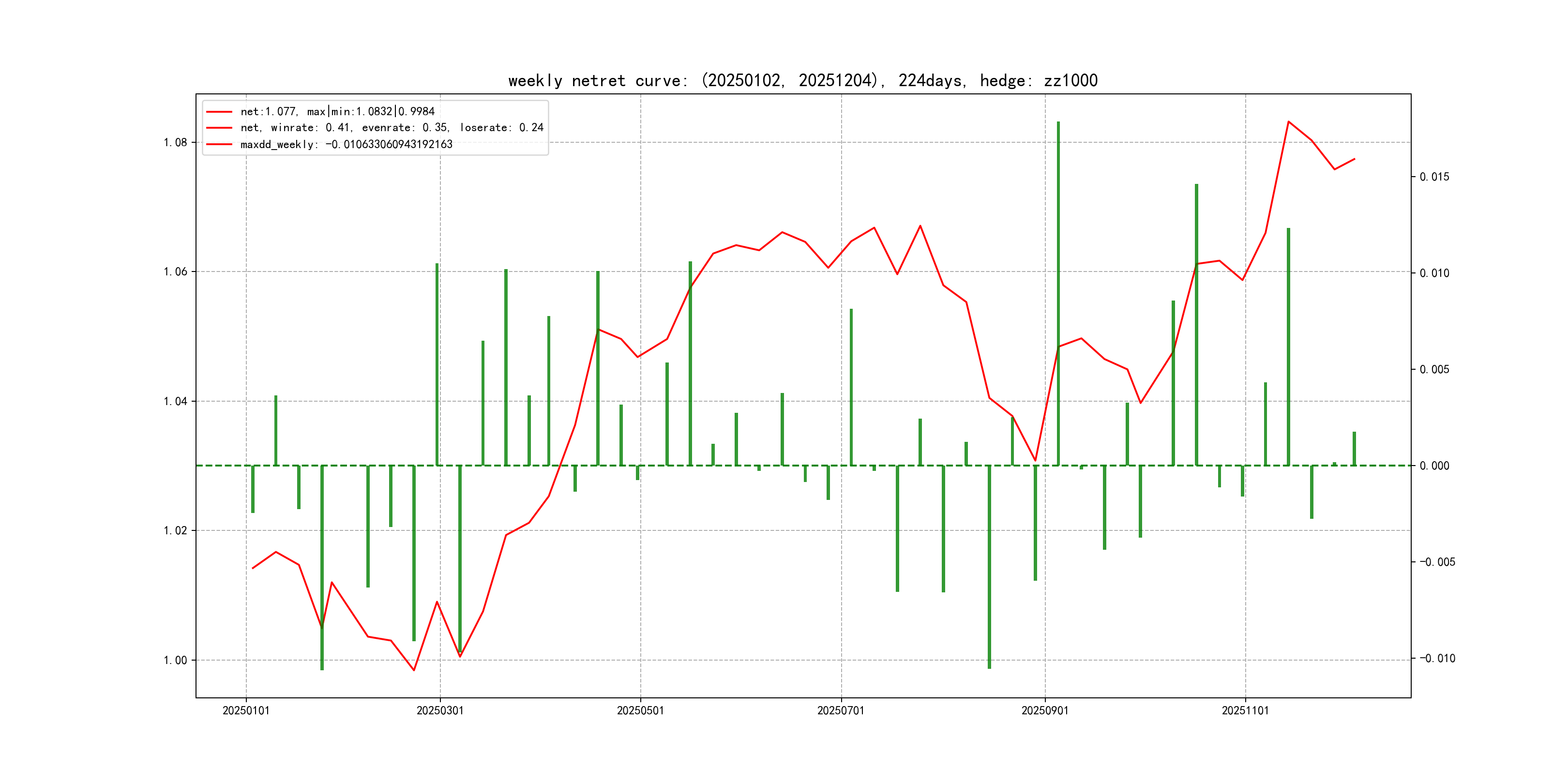1568x784 pixels.
Task: Click x-axis date label 20250901
Action: tap(1044, 710)
